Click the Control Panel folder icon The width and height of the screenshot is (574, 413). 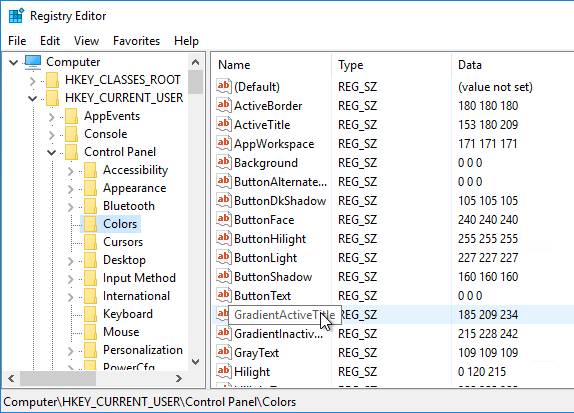71,152
